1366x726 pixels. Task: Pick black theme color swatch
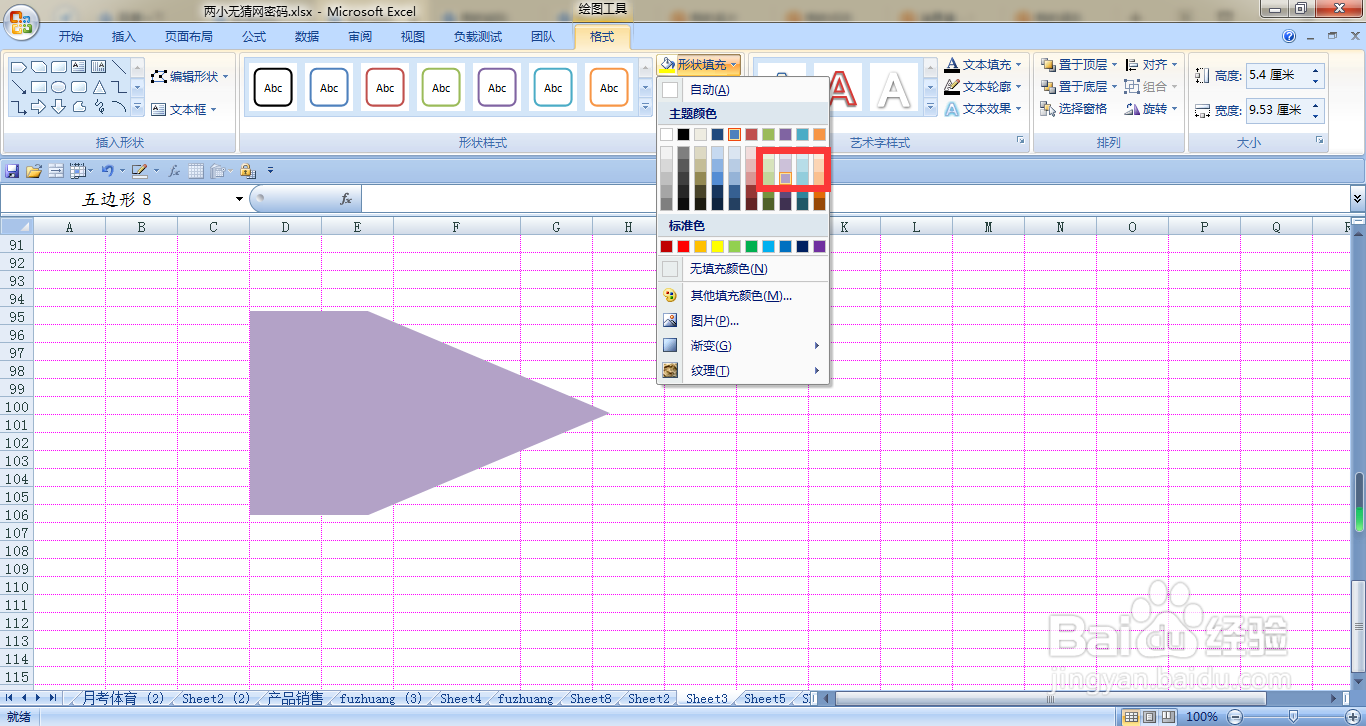683,134
